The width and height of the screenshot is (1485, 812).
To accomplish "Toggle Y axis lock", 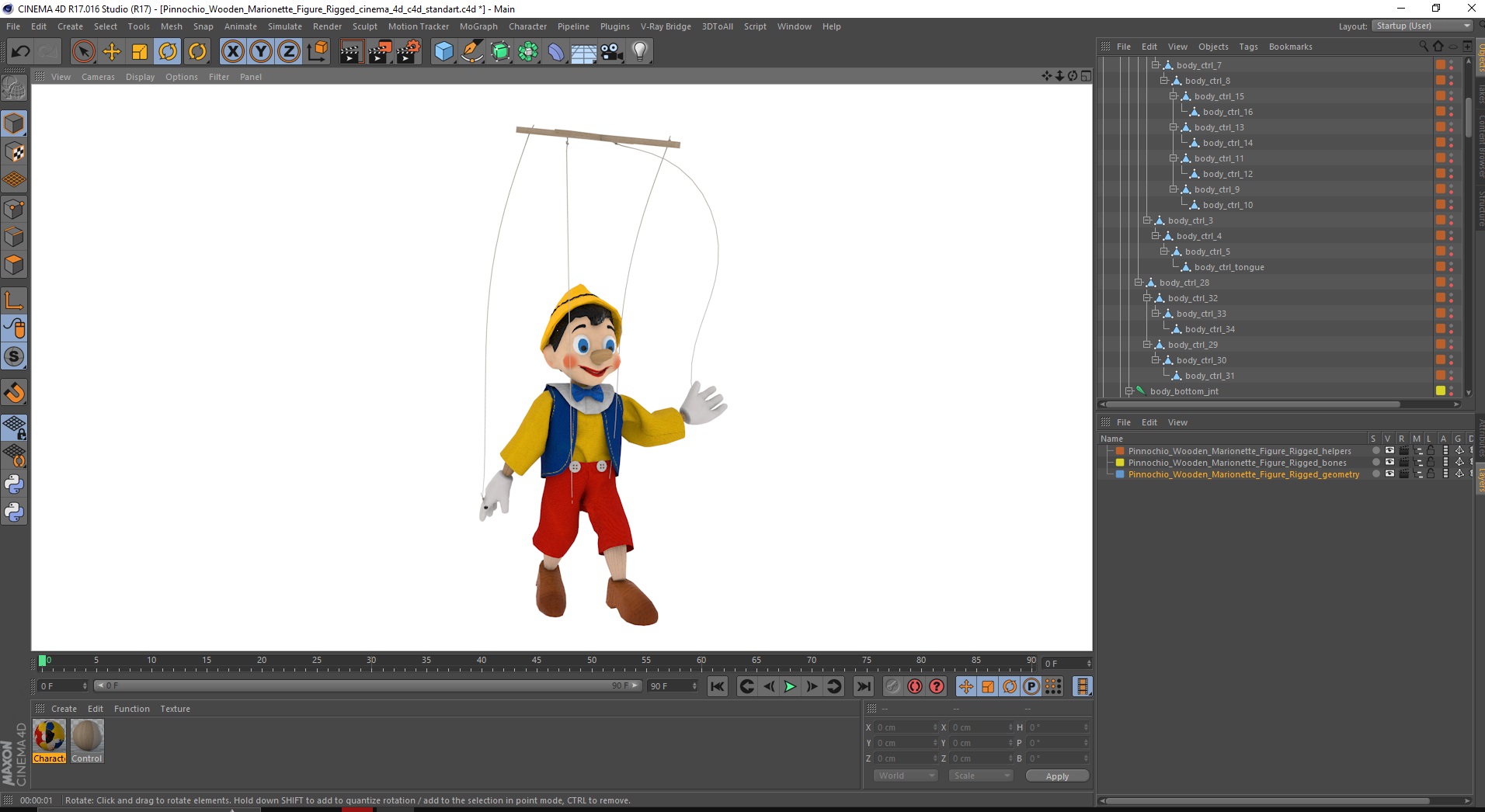I will click(x=261, y=52).
